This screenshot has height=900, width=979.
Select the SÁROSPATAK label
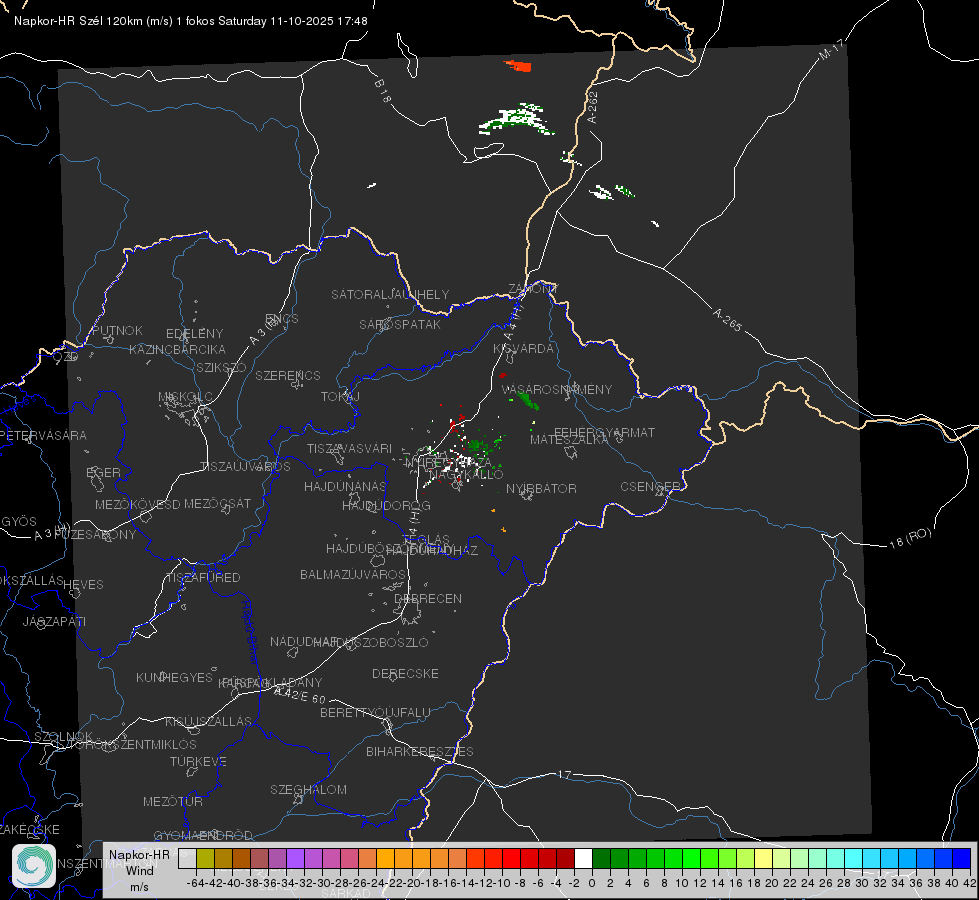point(400,324)
